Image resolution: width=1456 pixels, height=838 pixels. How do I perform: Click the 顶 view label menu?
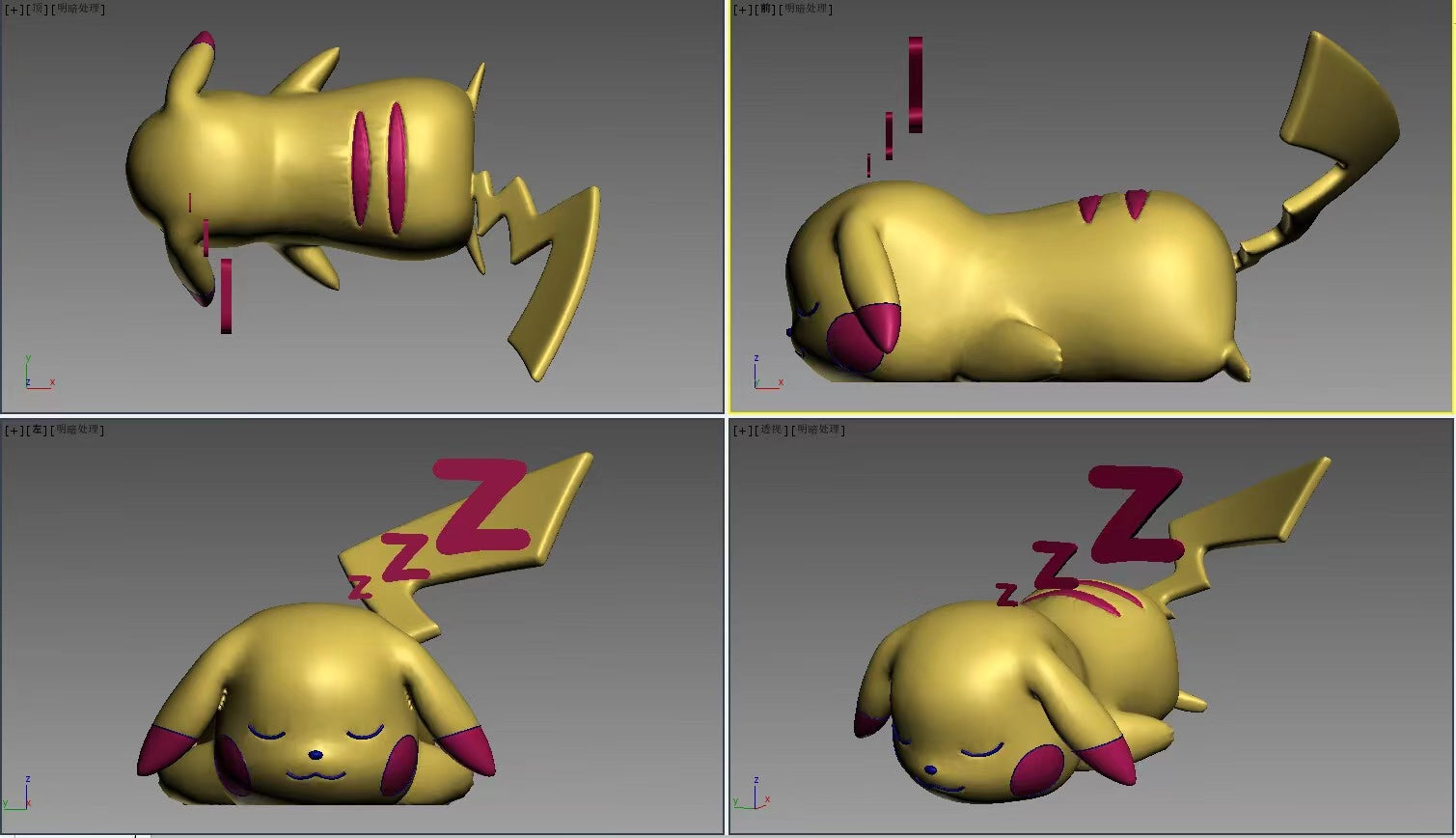(x=38, y=10)
